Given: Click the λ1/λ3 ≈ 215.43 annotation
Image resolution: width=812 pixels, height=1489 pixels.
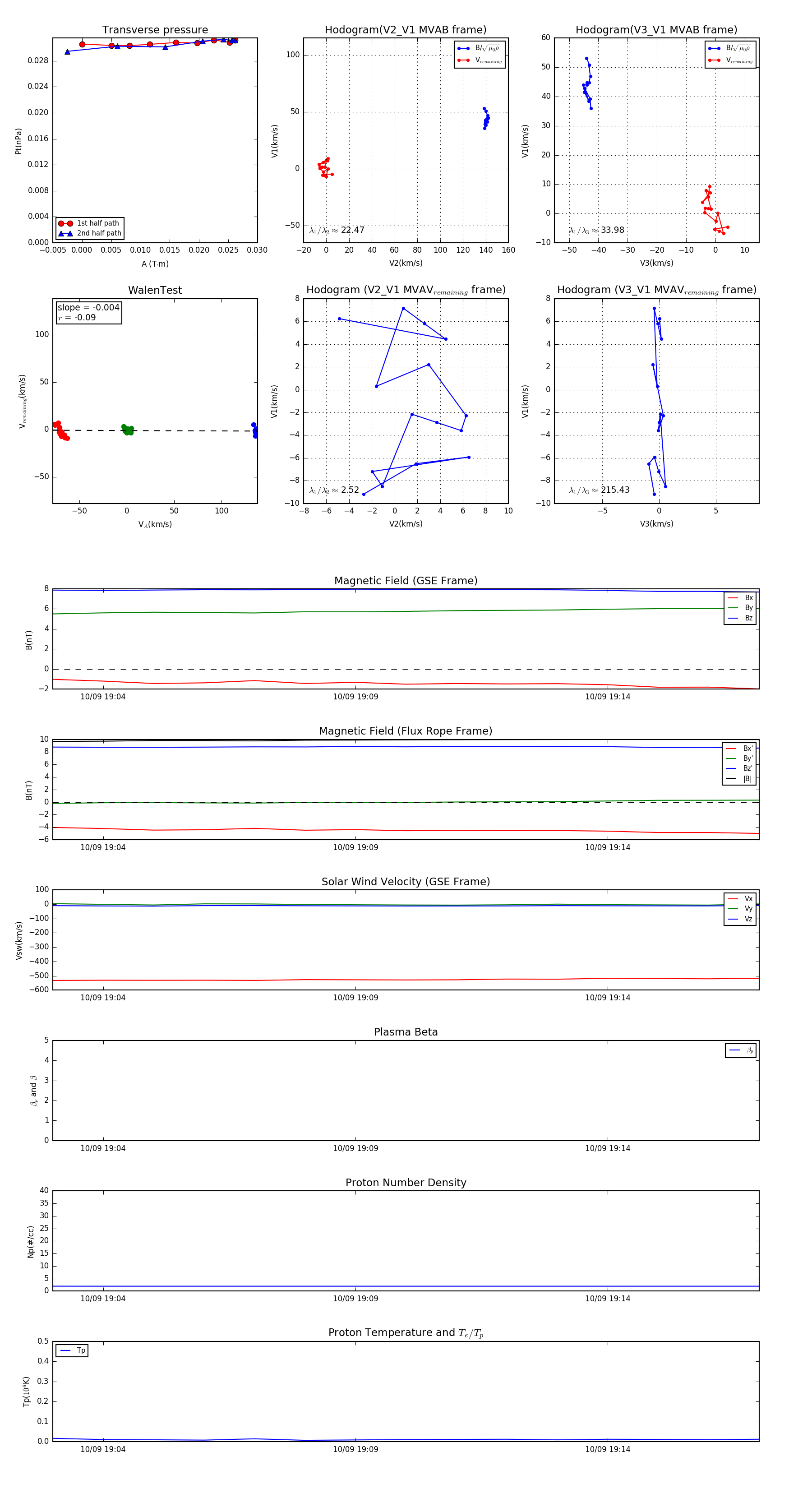Looking at the screenshot, I should pos(600,490).
